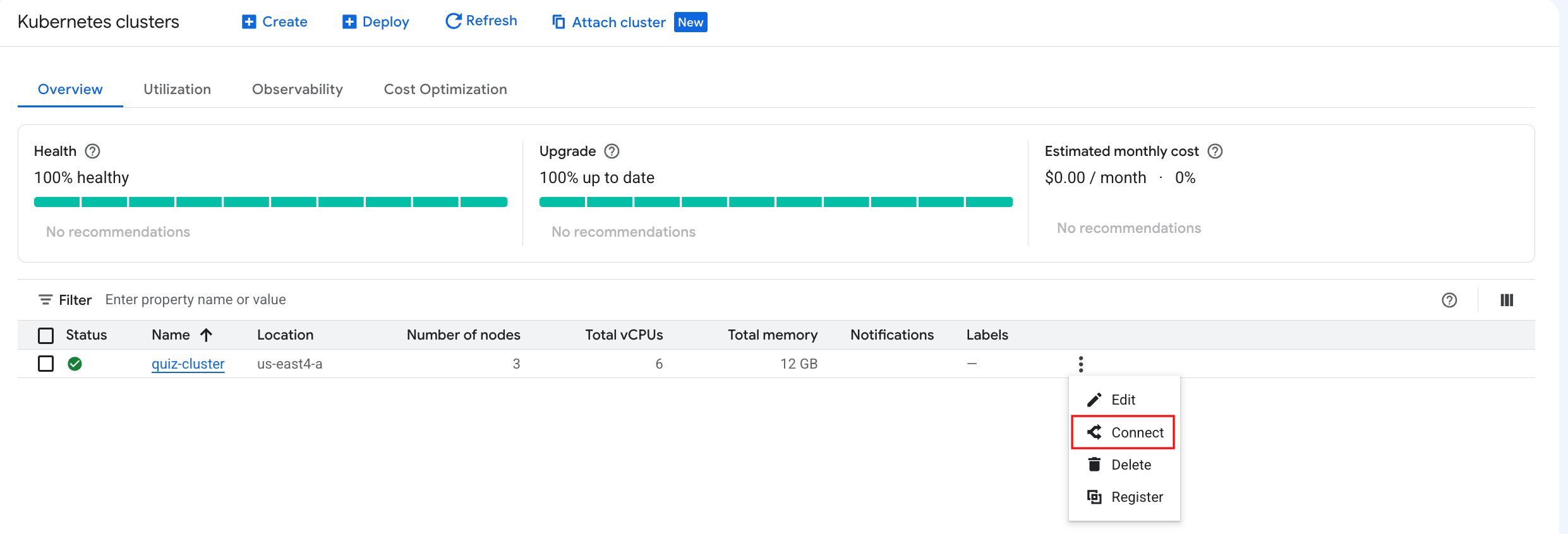
Task: Click Total vCPUs column header
Action: click(624, 335)
